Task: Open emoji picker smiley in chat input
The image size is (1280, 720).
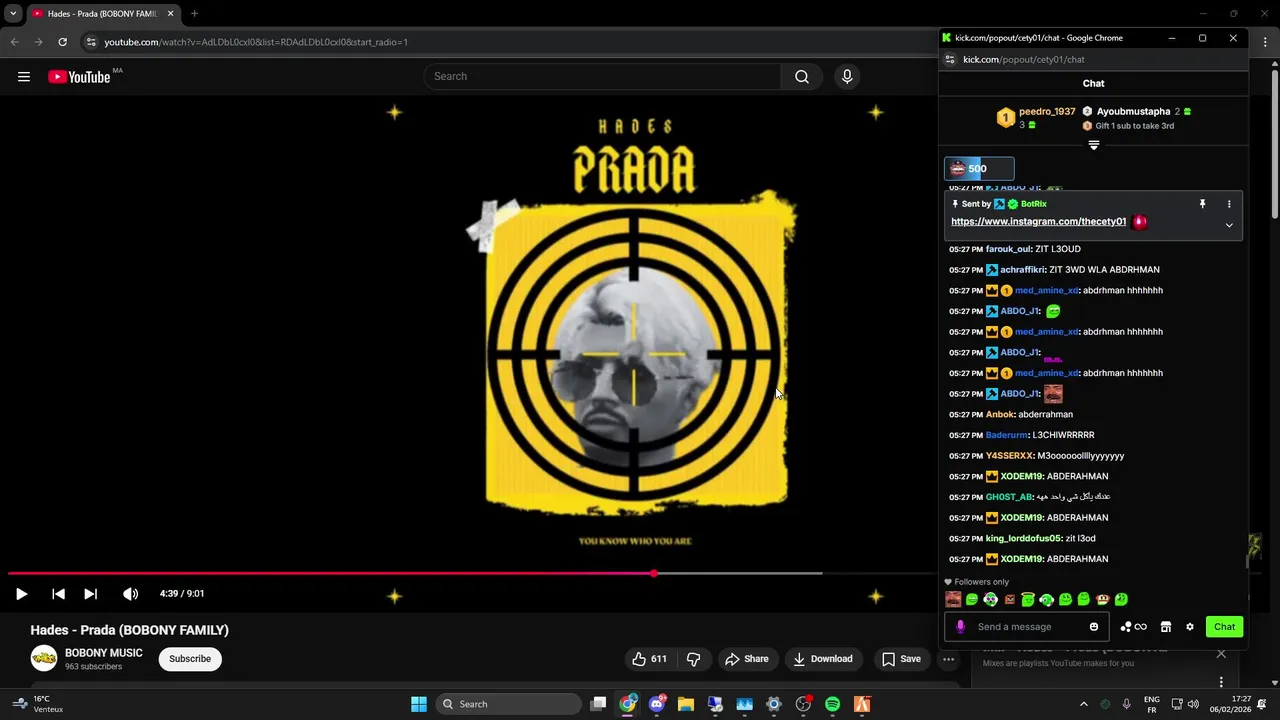Action: [x=1094, y=627]
